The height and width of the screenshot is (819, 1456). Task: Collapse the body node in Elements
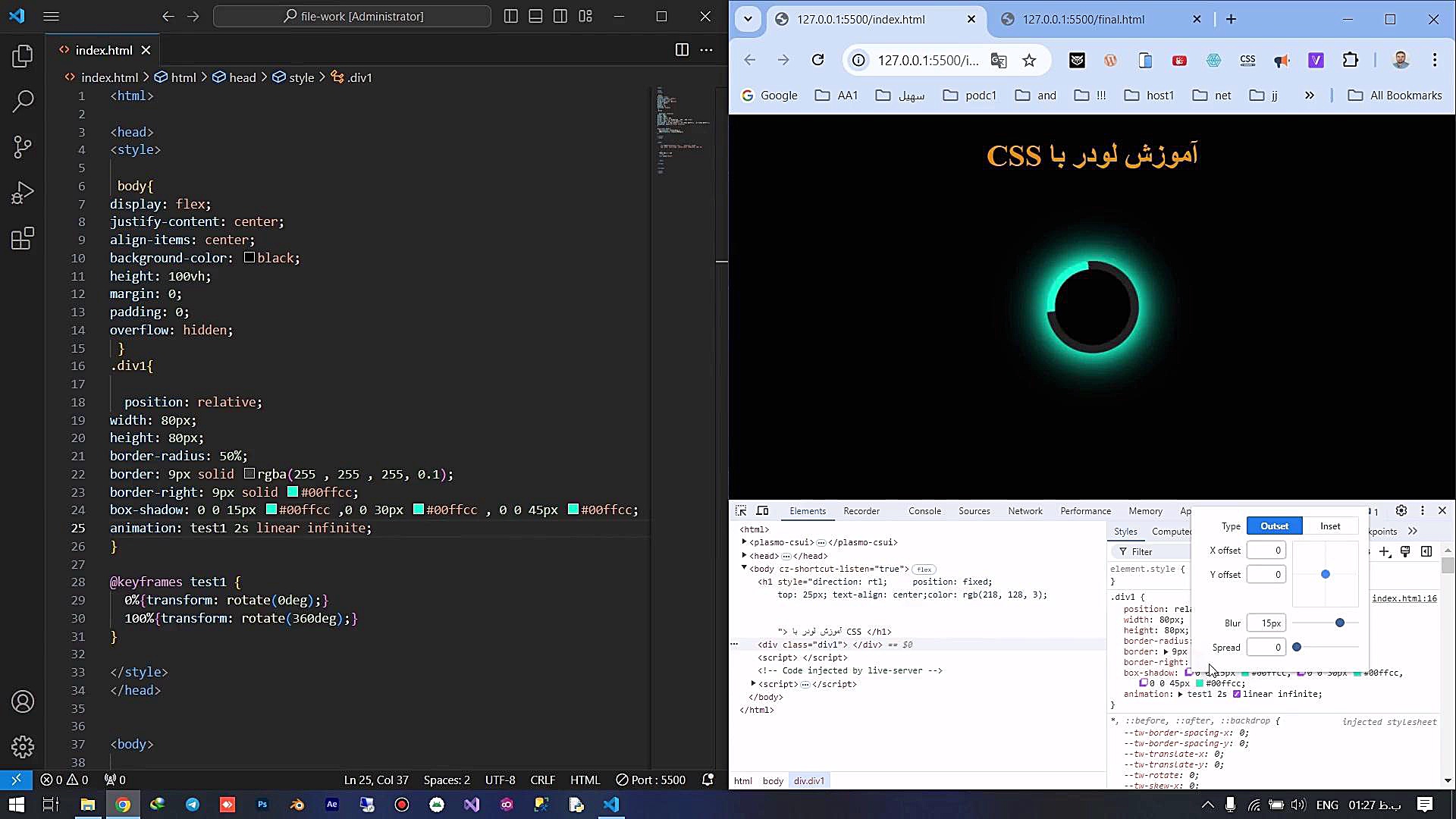coord(745,568)
